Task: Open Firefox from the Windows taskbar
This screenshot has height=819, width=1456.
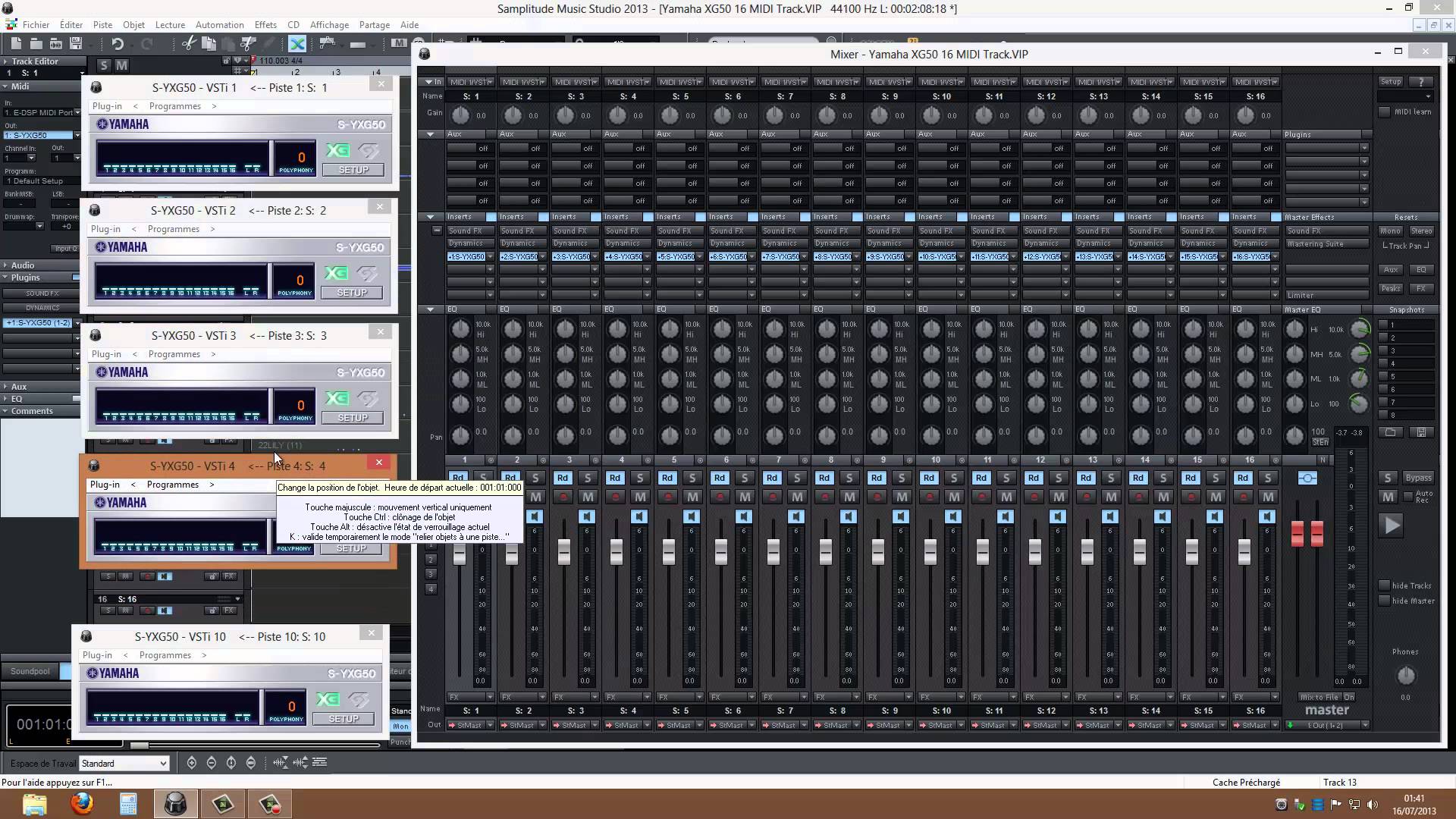Action: [82, 803]
